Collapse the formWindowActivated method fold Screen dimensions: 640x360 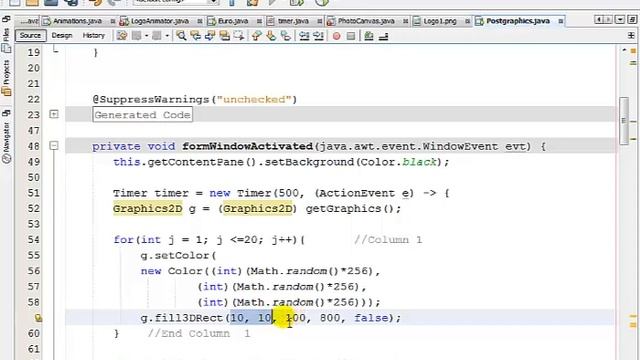(x=54, y=146)
